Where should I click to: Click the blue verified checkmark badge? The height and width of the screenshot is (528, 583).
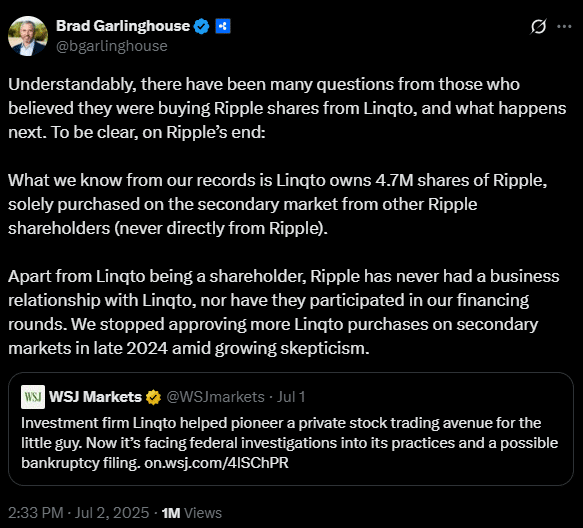click(202, 26)
